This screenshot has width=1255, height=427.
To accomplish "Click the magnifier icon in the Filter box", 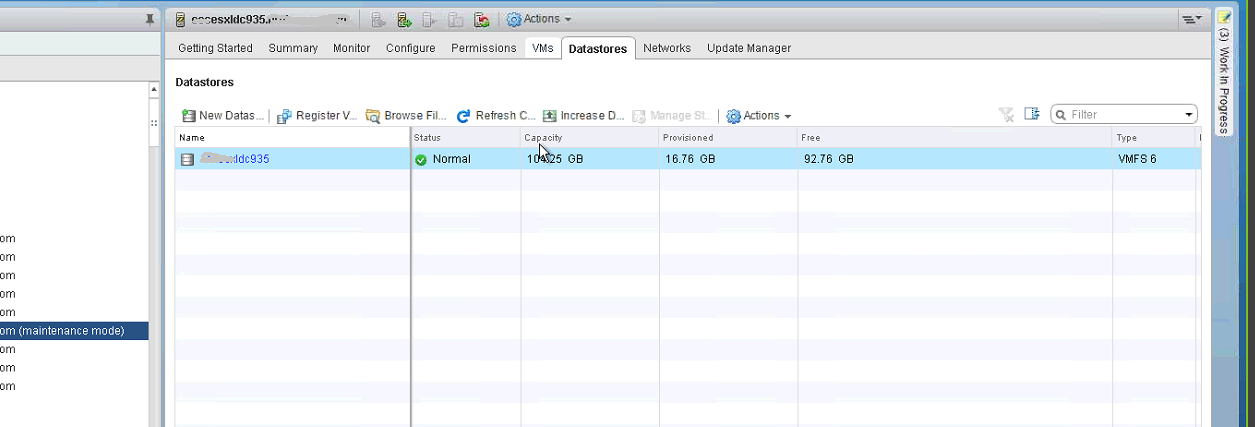I will (x=1061, y=115).
